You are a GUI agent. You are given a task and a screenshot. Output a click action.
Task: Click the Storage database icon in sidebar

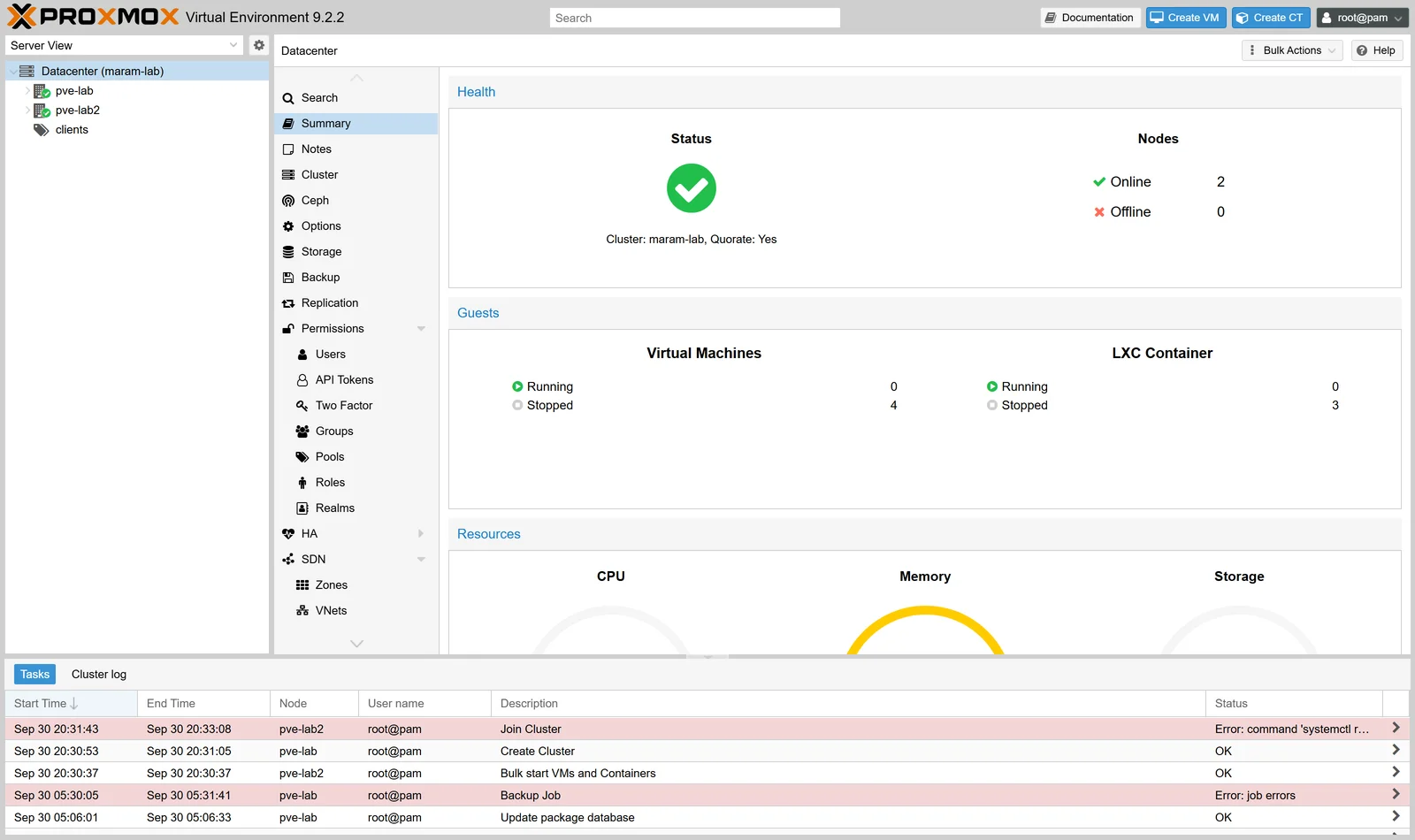(x=288, y=252)
